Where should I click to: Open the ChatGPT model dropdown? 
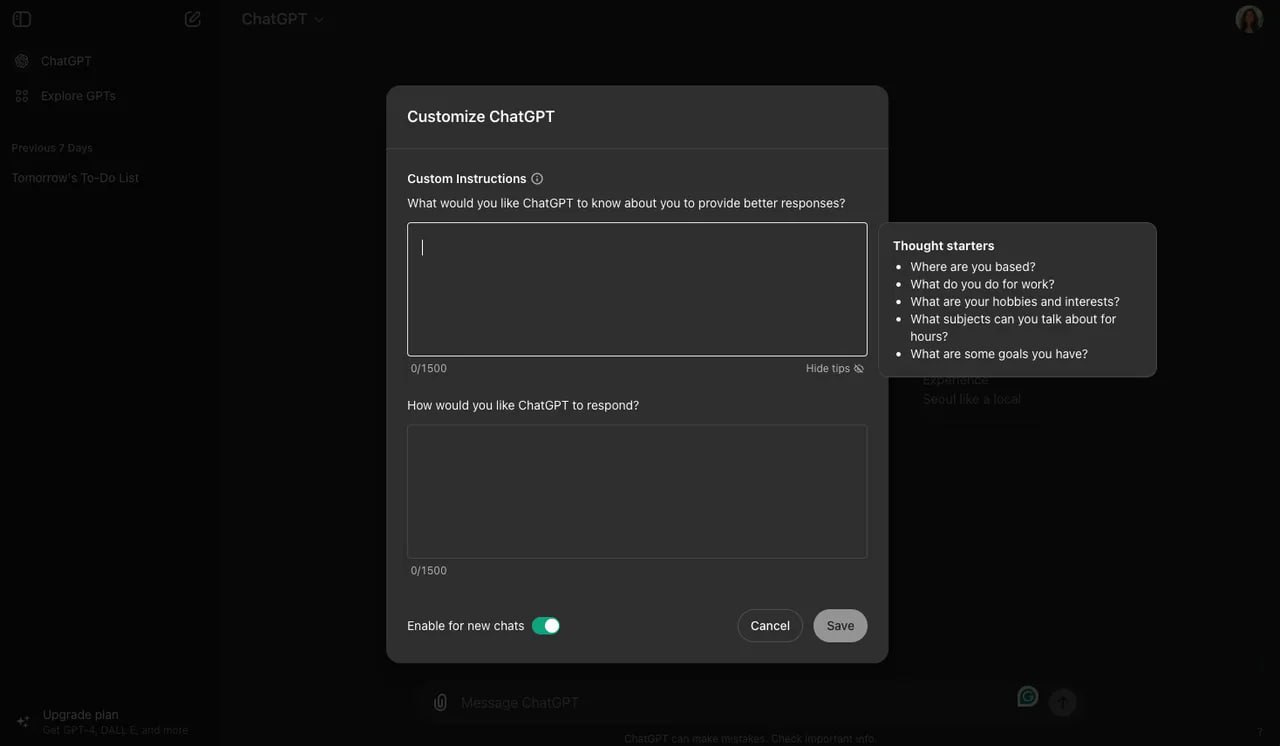click(x=283, y=19)
